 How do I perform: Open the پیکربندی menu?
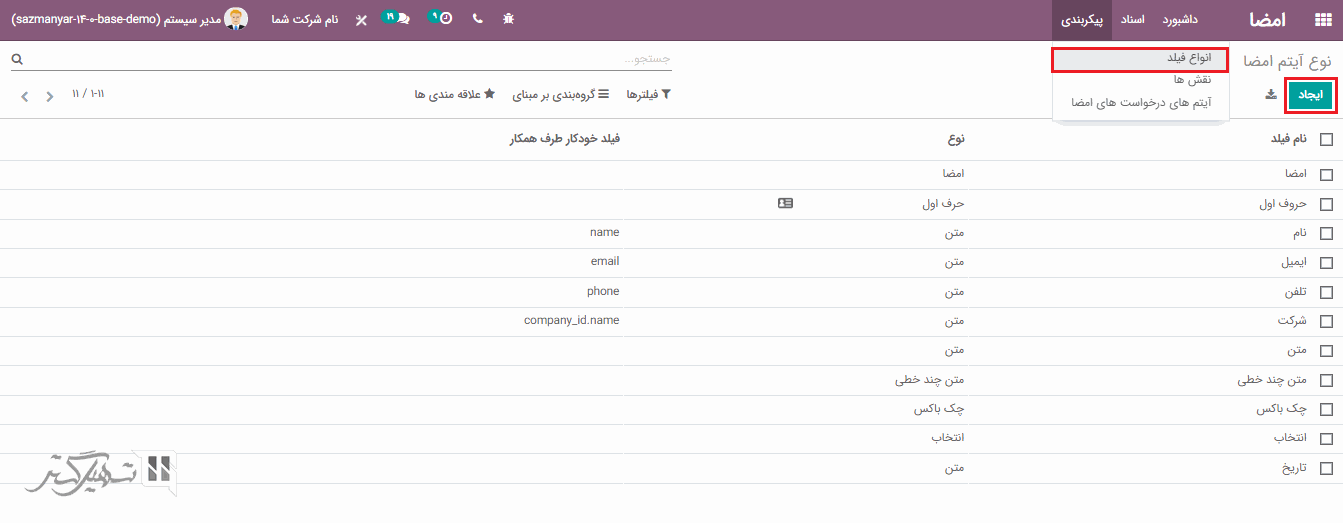click(1081, 19)
